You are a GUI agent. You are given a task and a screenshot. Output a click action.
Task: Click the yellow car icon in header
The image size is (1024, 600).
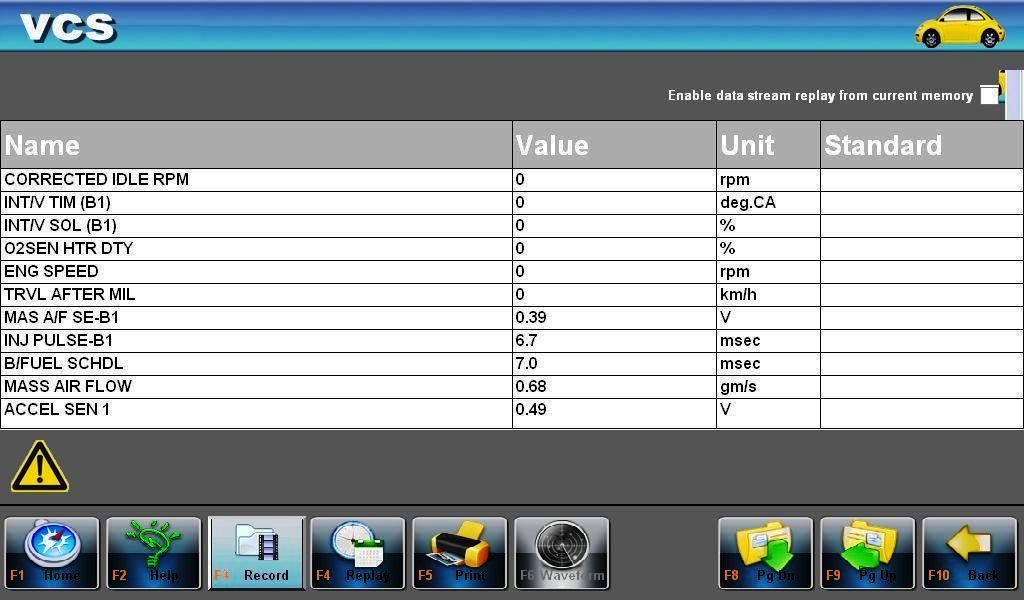tap(959, 26)
